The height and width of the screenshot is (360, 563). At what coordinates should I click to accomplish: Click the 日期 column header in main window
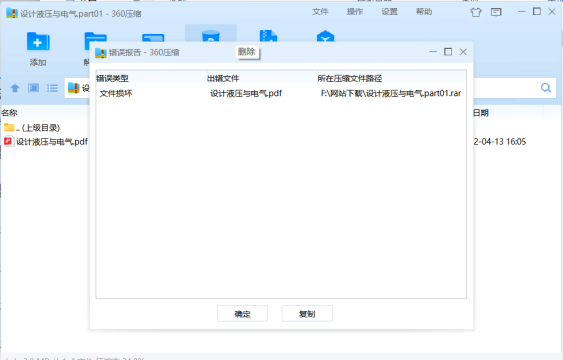click(480, 113)
